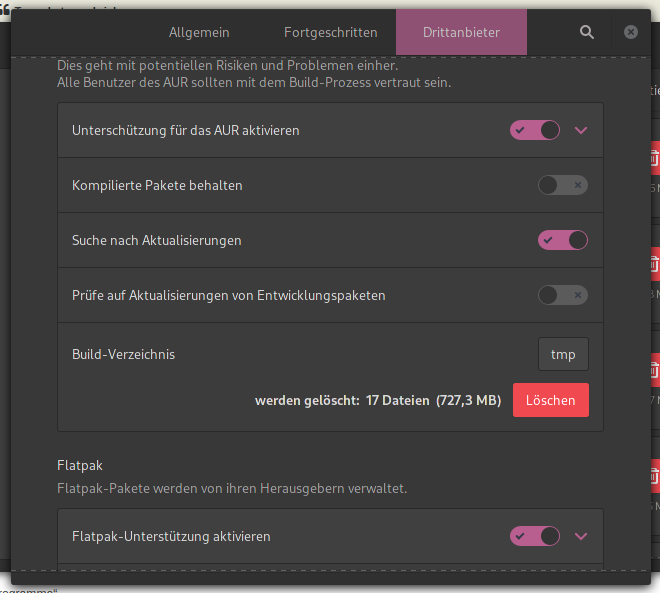Screen dimensions: 660x593
Task: Turn off 'Suche nach Aktualisierungen' switch
Action: coord(562,240)
